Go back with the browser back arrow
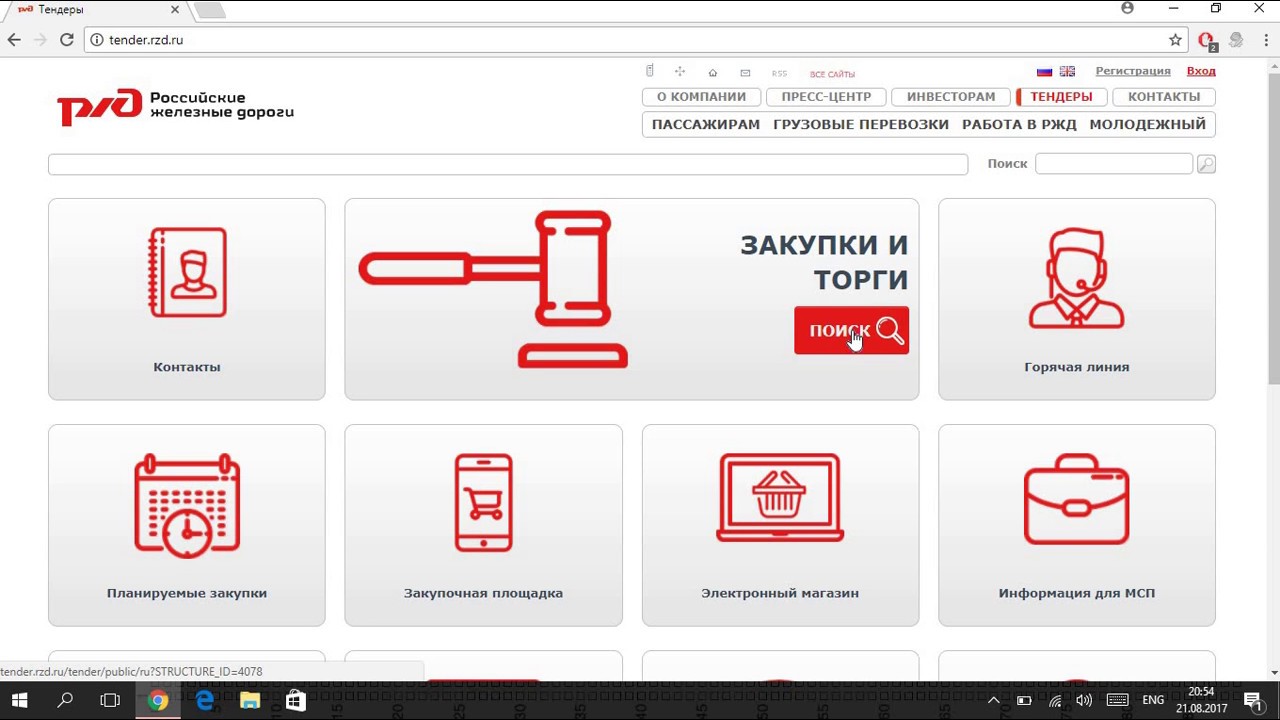 (x=14, y=40)
